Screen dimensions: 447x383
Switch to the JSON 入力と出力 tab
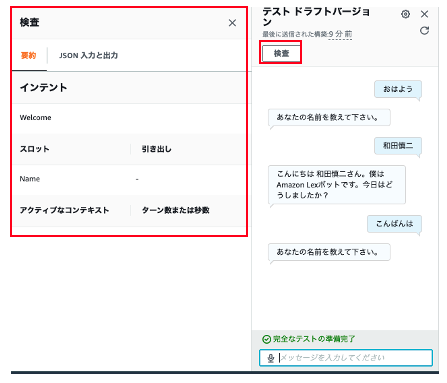click(88, 56)
